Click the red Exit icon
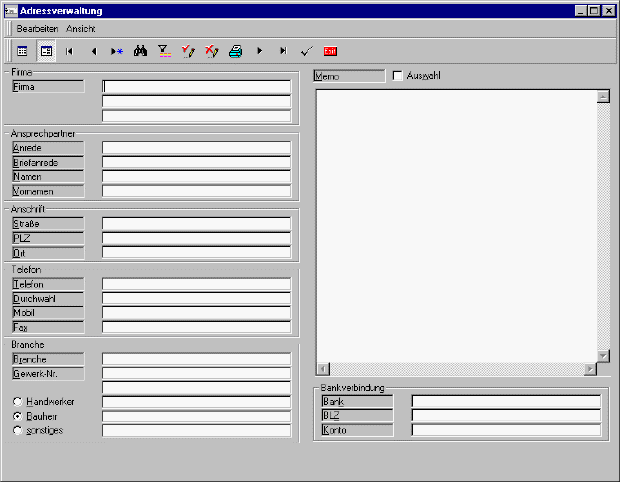The height and width of the screenshot is (482, 620). [330, 50]
